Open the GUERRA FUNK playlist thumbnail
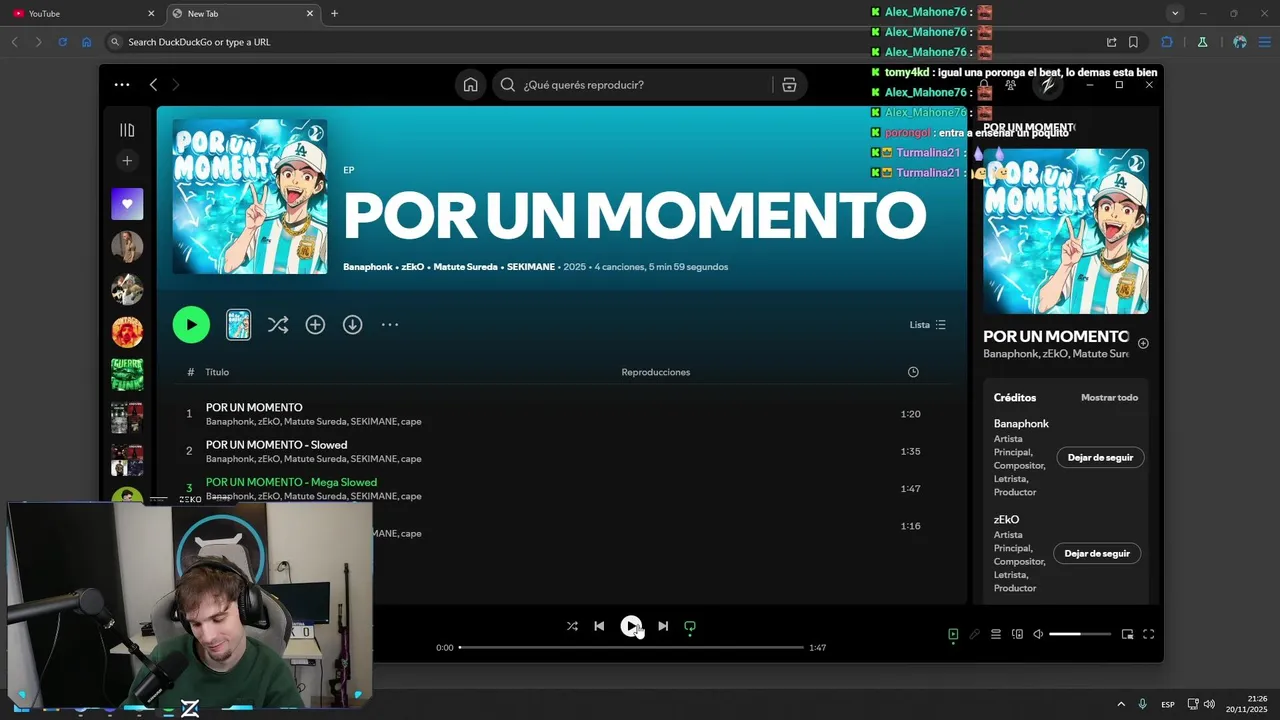Viewport: 1280px width, 720px height. click(x=127, y=374)
